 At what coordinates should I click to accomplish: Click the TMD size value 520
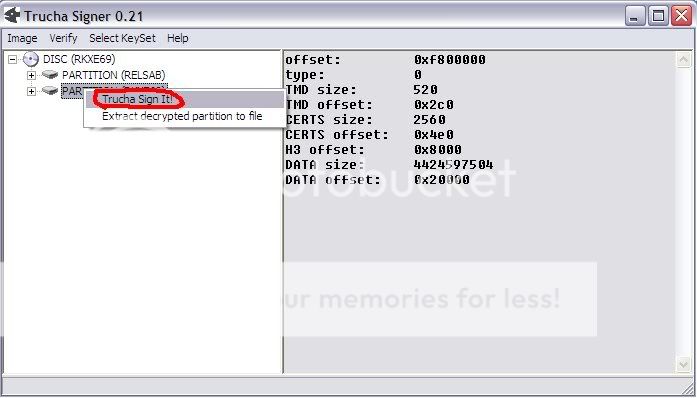click(425, 90)
